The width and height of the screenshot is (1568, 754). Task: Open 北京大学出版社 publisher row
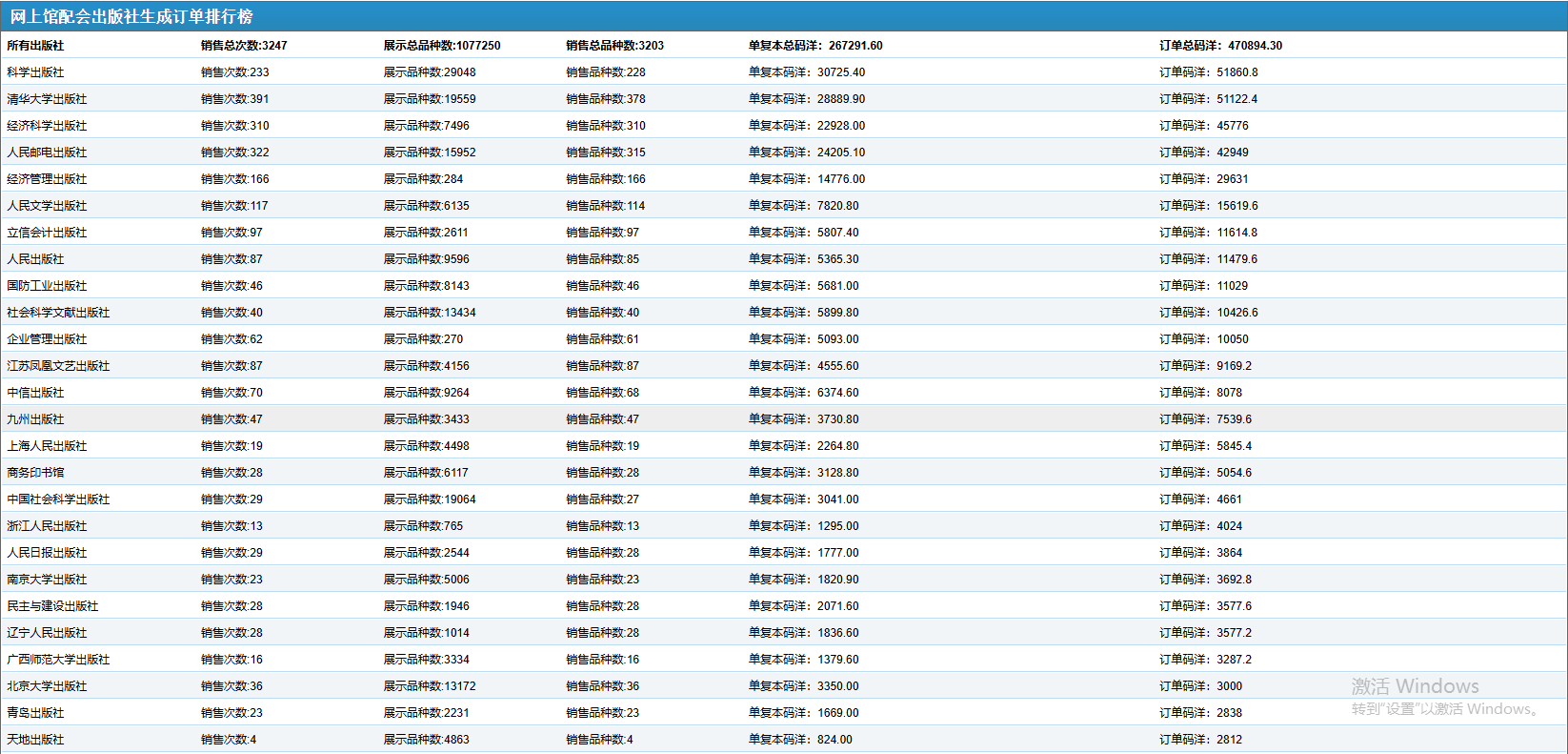point(47,686)
